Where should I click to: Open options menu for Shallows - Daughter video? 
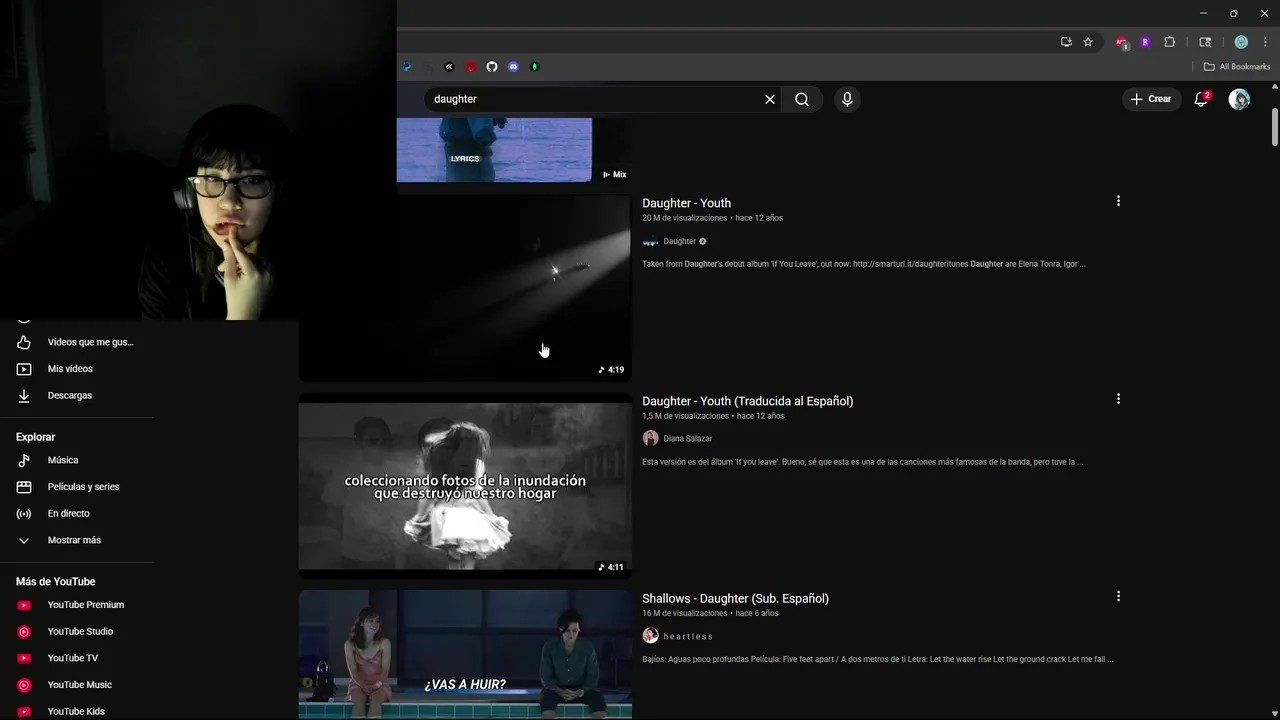click(x=1118, y=596)
